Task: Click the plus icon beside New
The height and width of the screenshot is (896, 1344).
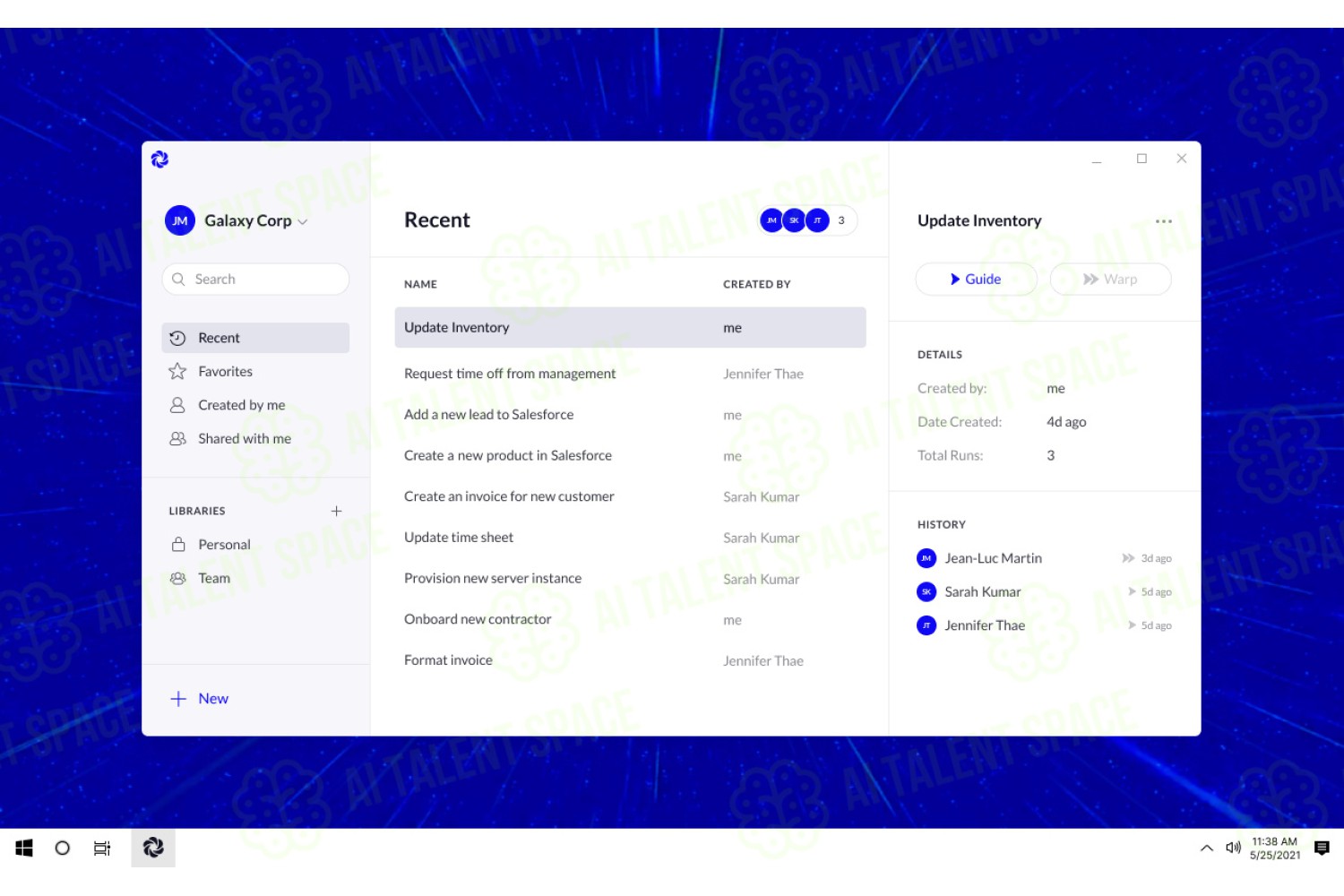Action: click(x=178, y=699)
